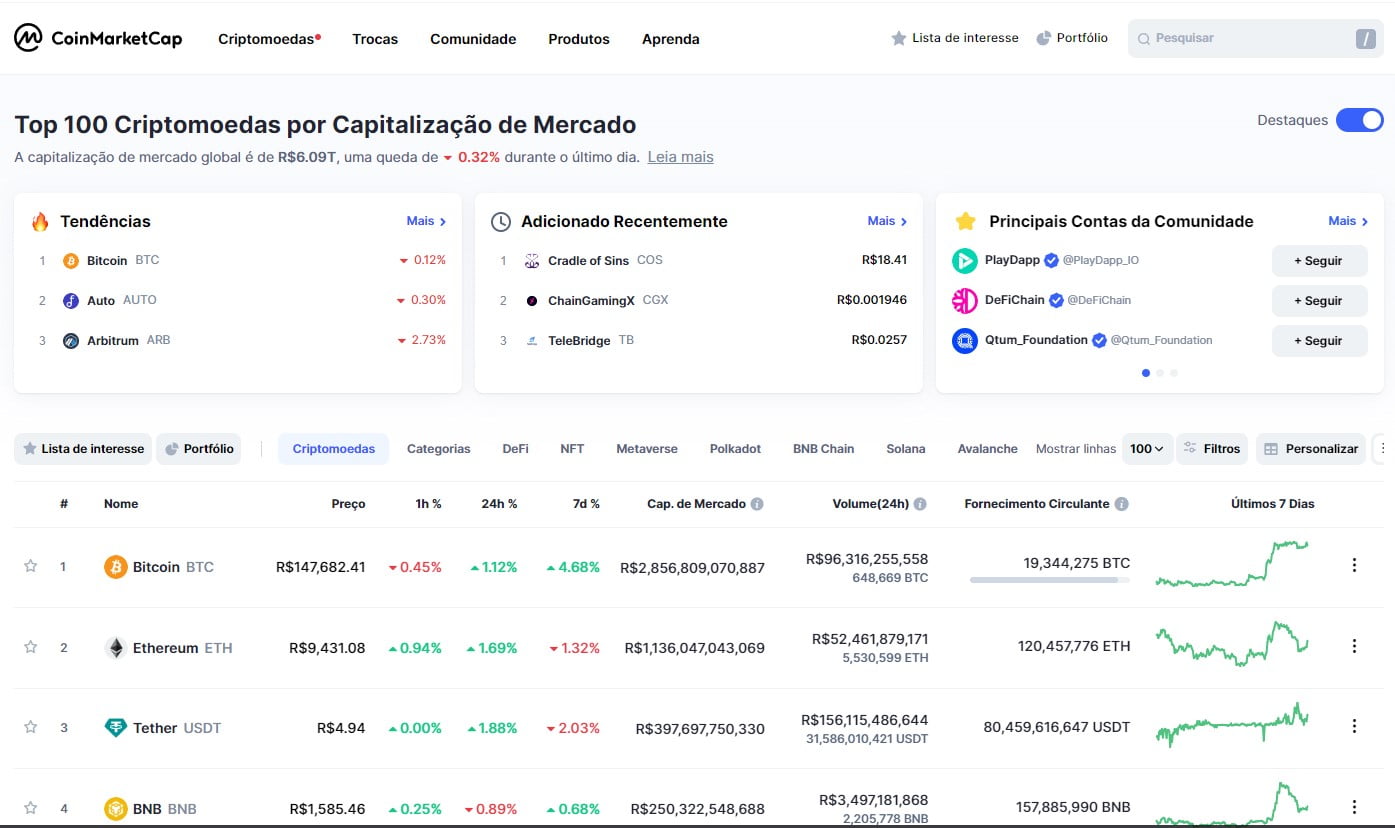Select the Categorias tab

(438, 449)
